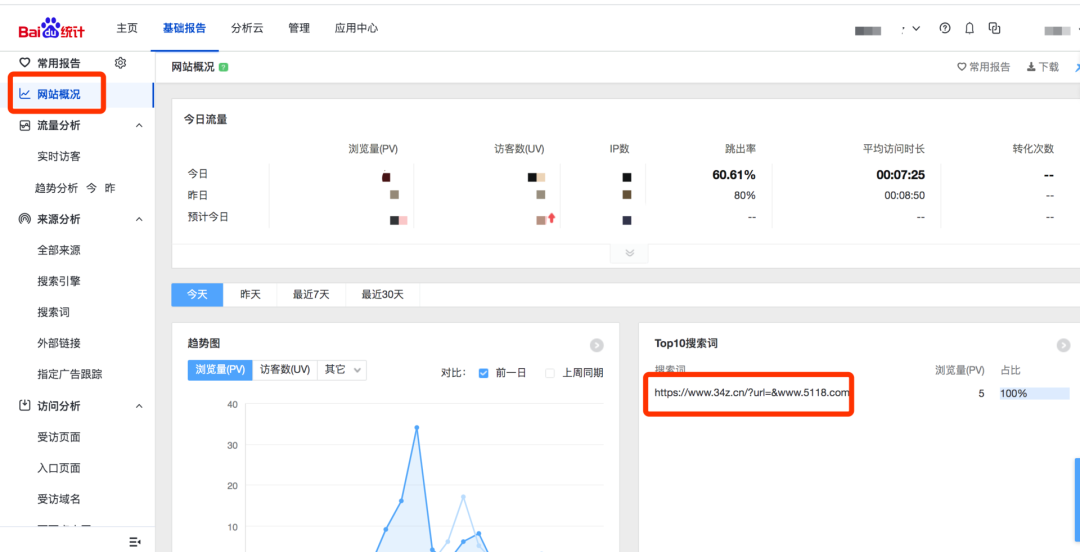Screen dimensions: 1080x552
Task: Open the notifications bell icon
Action: [x=970, y=28]
